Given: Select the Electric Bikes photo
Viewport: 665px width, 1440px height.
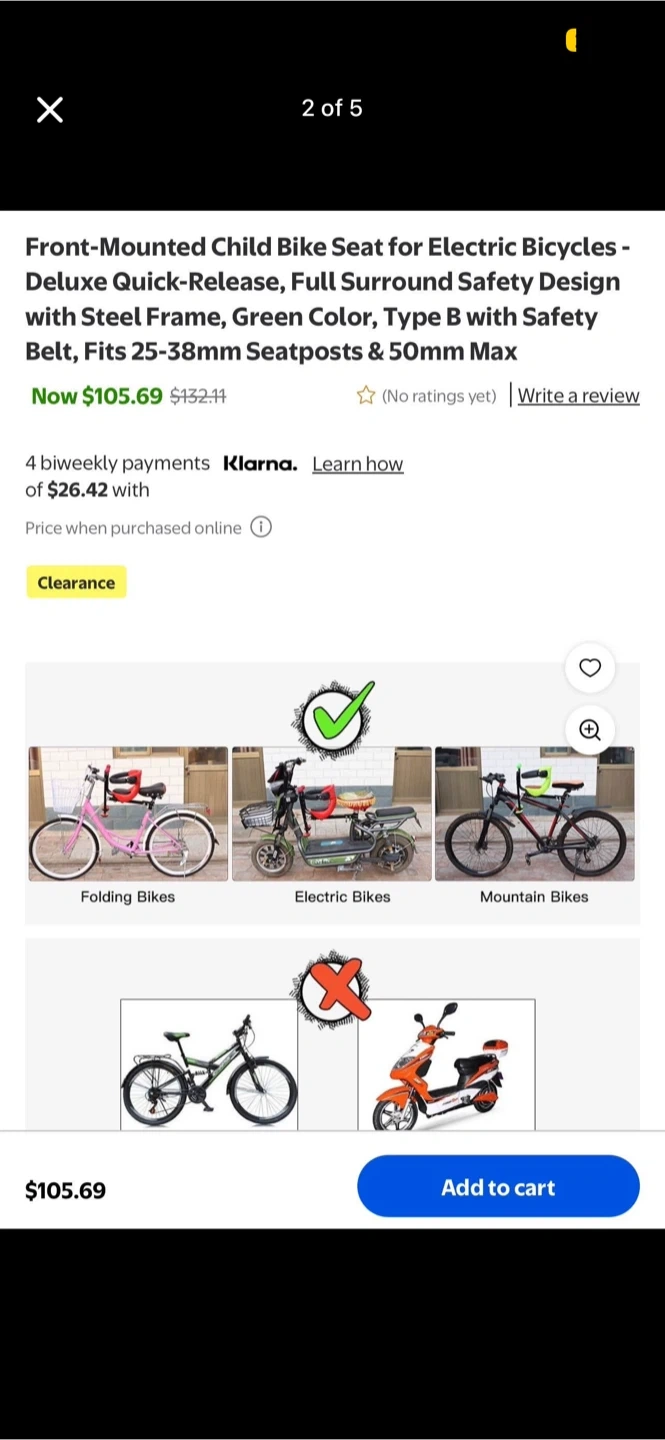Looking at the screenshot, I should 332,814.
